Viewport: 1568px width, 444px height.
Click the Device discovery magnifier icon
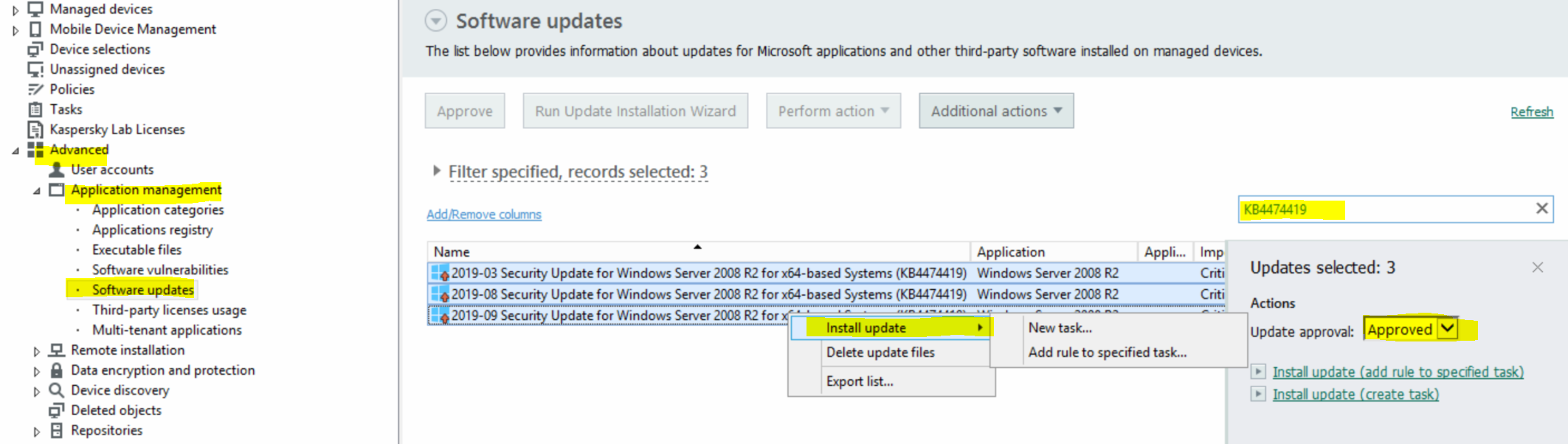coord(56,390)
